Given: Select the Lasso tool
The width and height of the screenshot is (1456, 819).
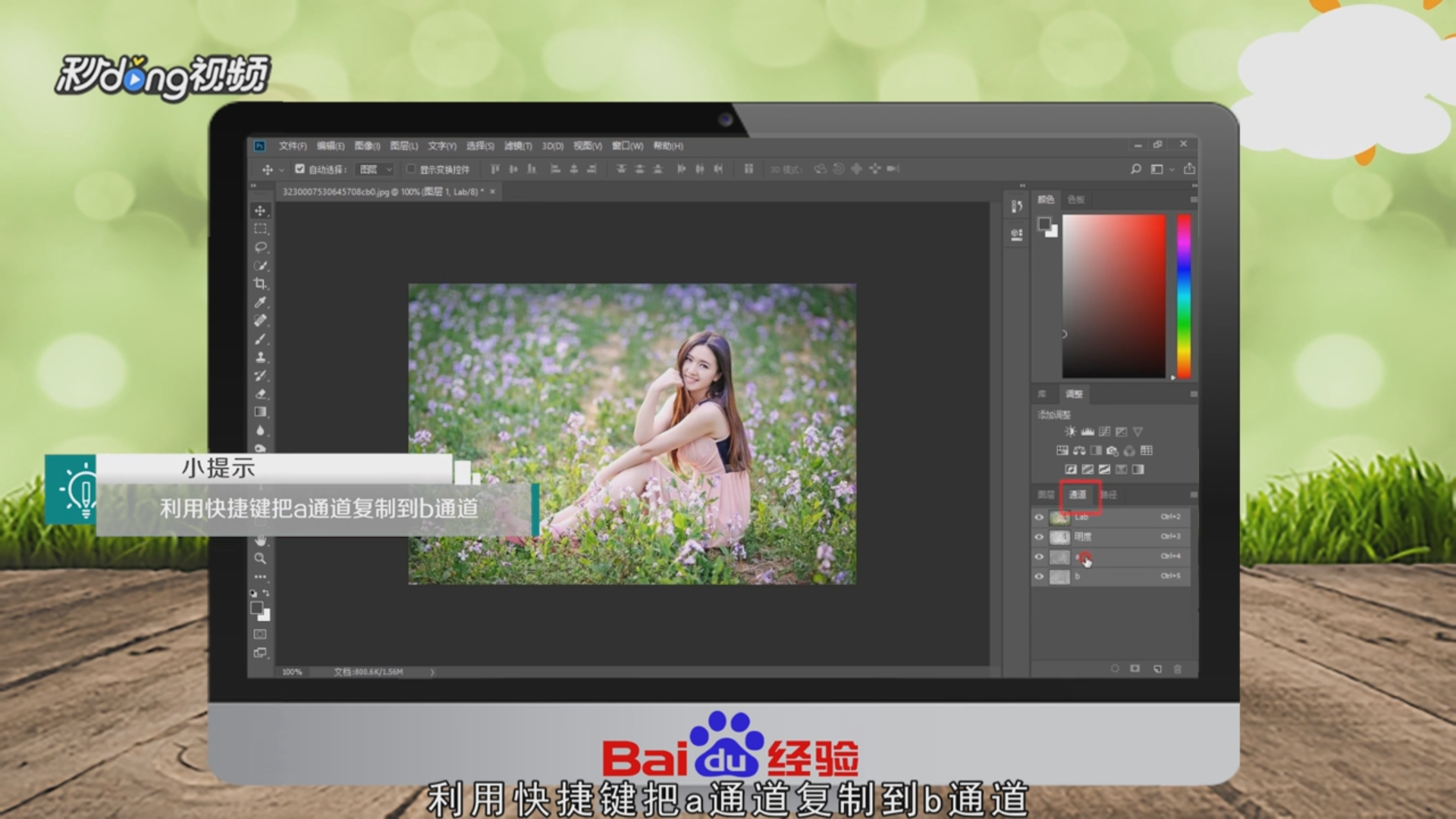Looking at the screenshot, I should 260,247.
